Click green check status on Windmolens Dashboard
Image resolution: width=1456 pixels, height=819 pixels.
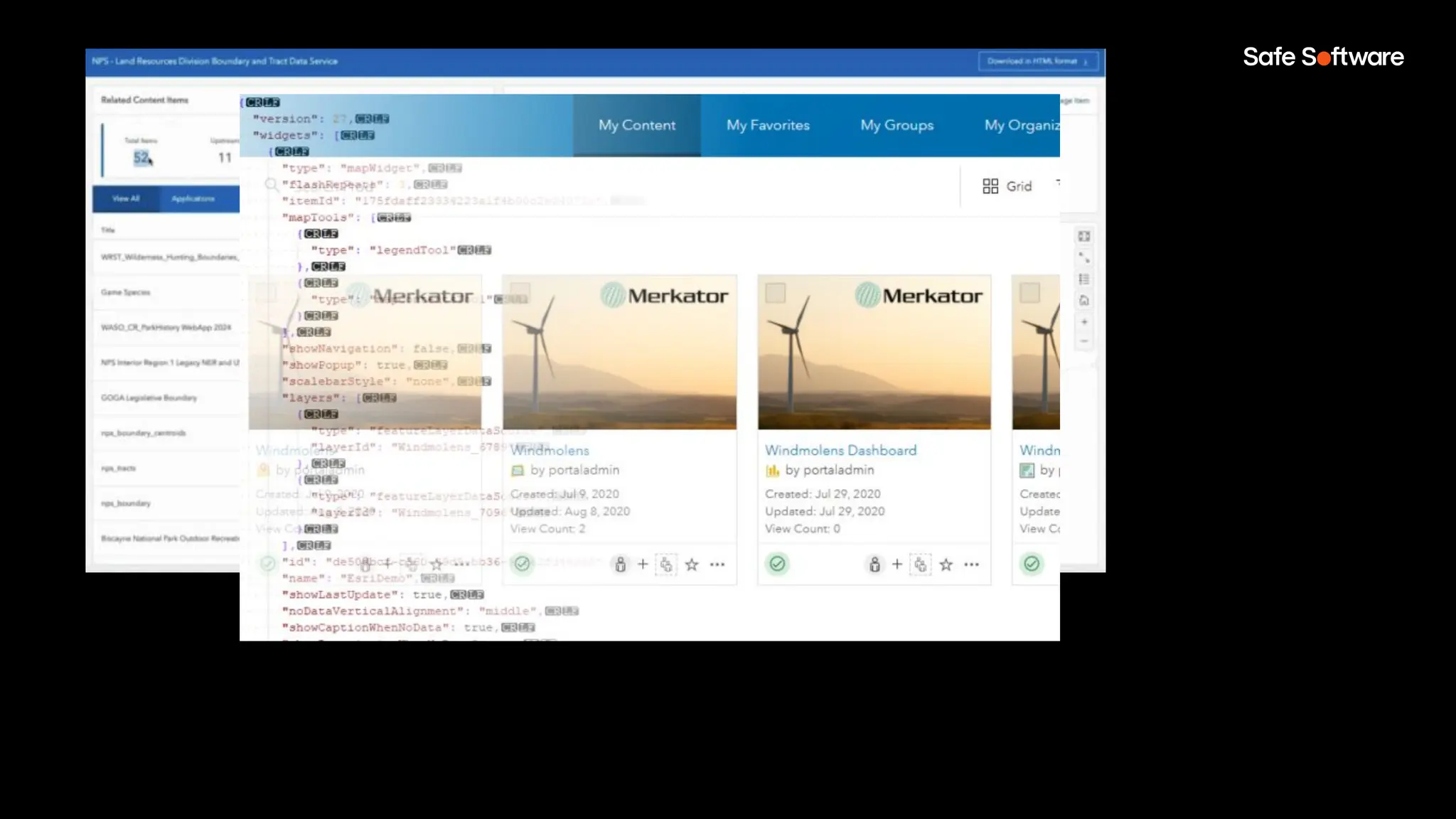click(x=777, y=564)
